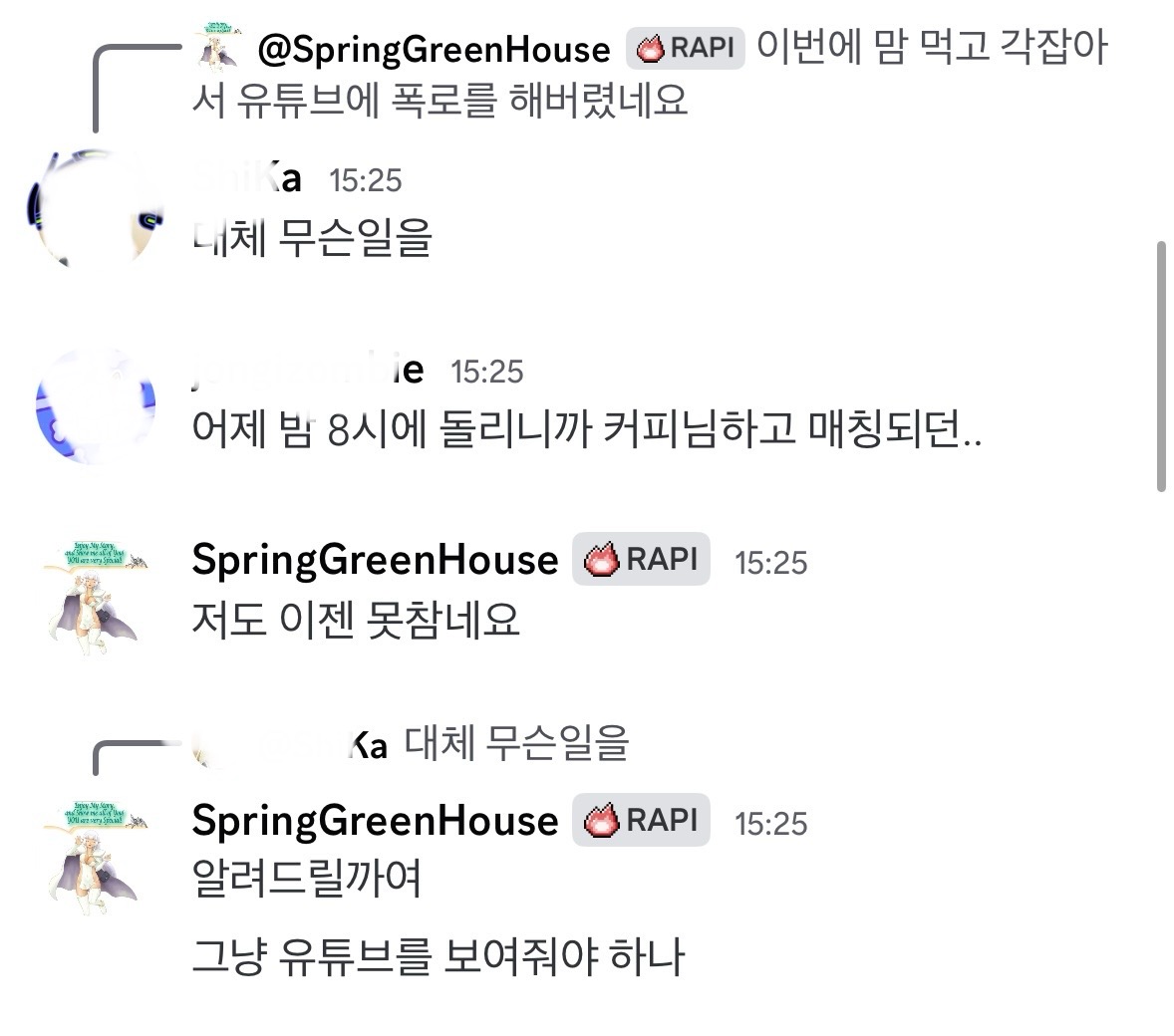
Task: Open the @SpringGreenHouse mention in the top reply
Action: 434,49
